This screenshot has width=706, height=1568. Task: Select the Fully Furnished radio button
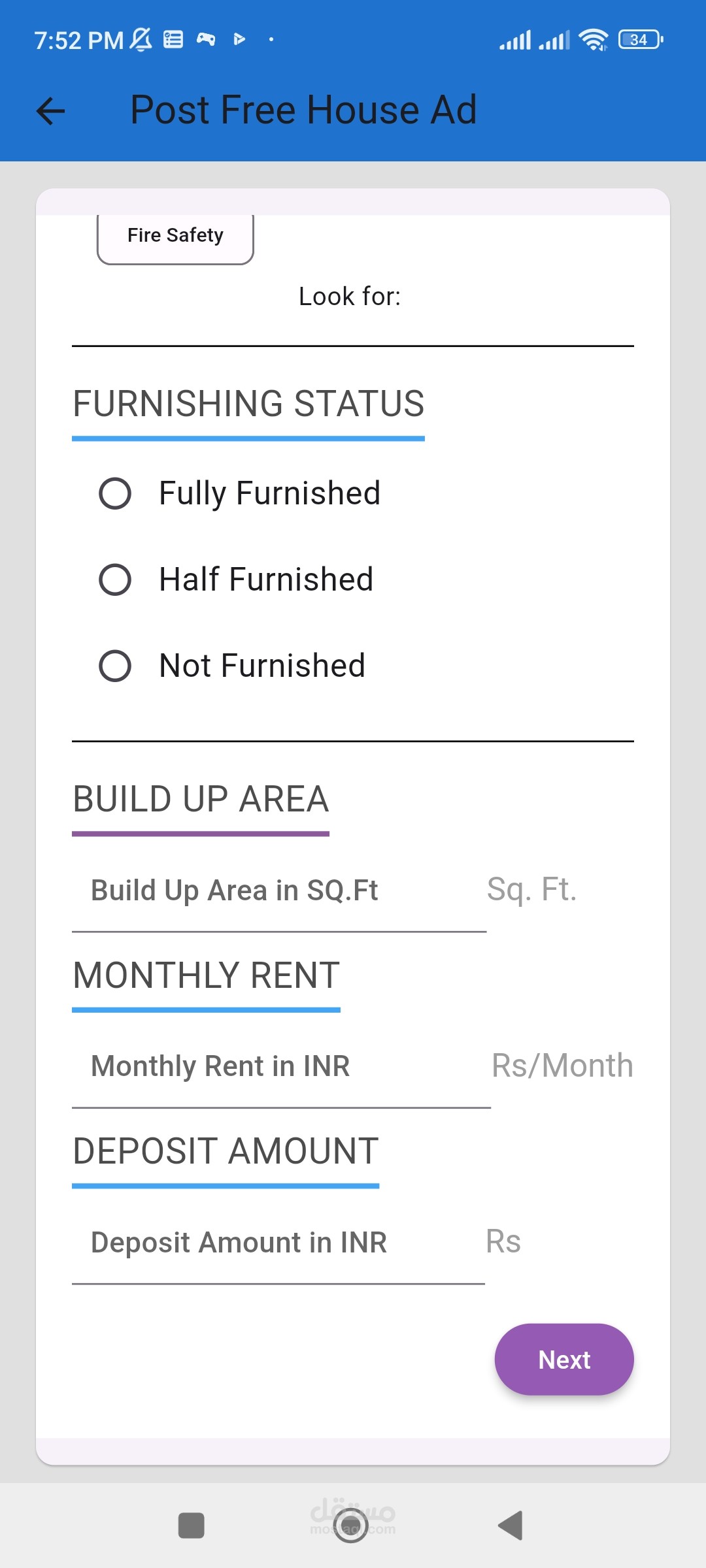point(115,493)
